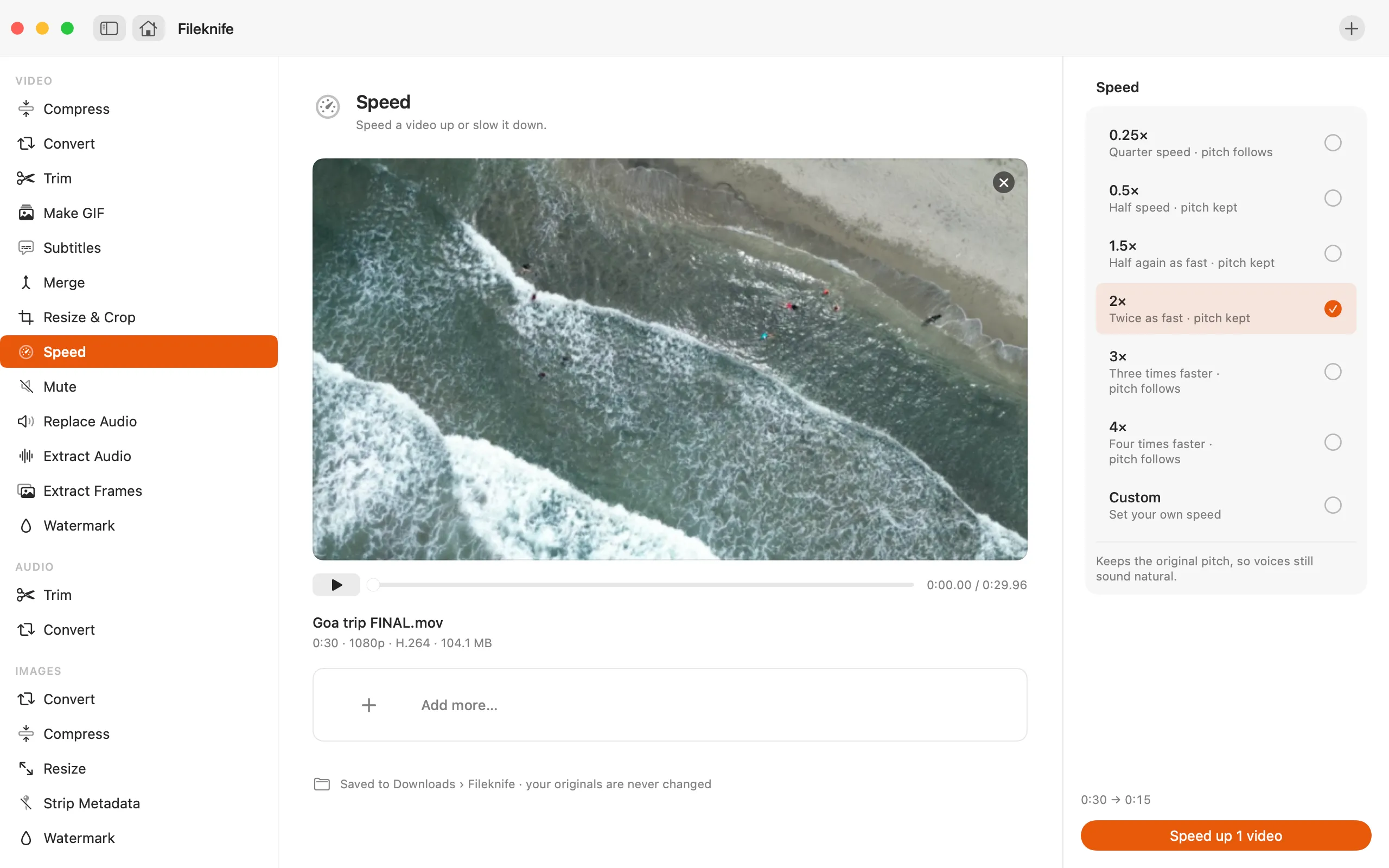1389x868 pixels.
Task: Select 1.5× speed option
Action: pos(1226,253)
